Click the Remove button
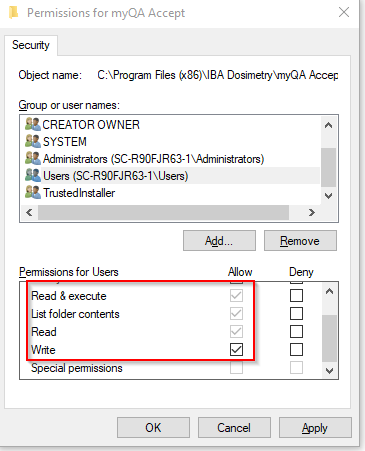The image size is (365, 451). (x=300, y=241)
